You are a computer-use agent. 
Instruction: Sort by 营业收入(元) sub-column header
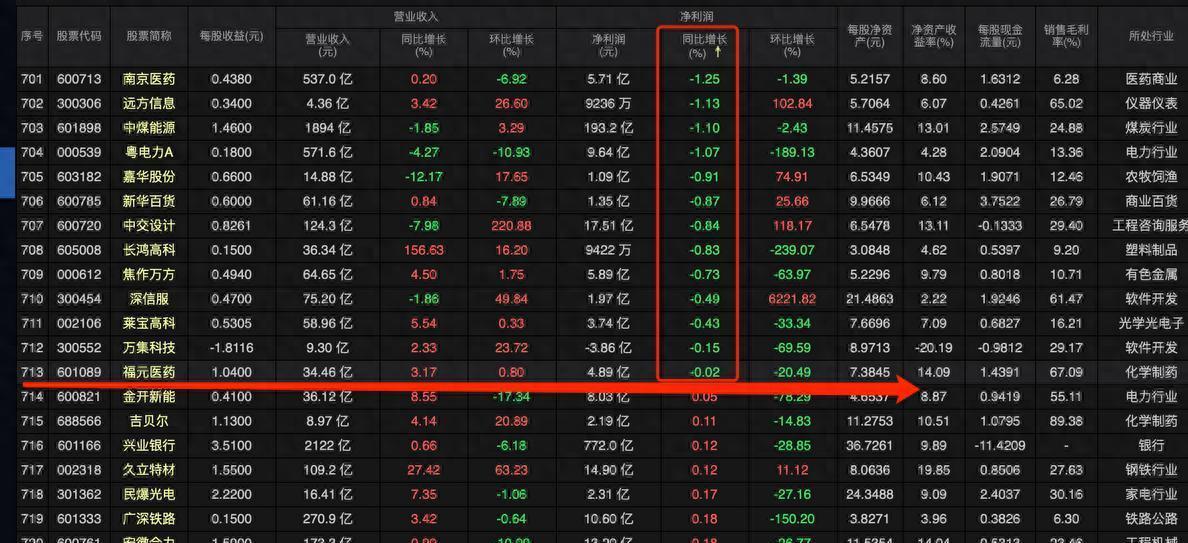327,45
